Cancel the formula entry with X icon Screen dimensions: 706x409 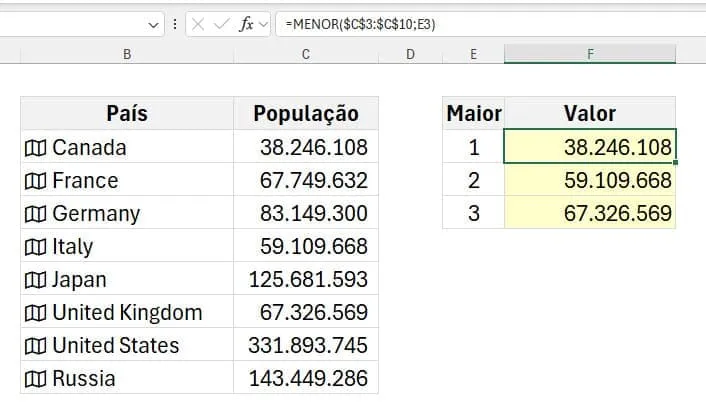(198, 24)
